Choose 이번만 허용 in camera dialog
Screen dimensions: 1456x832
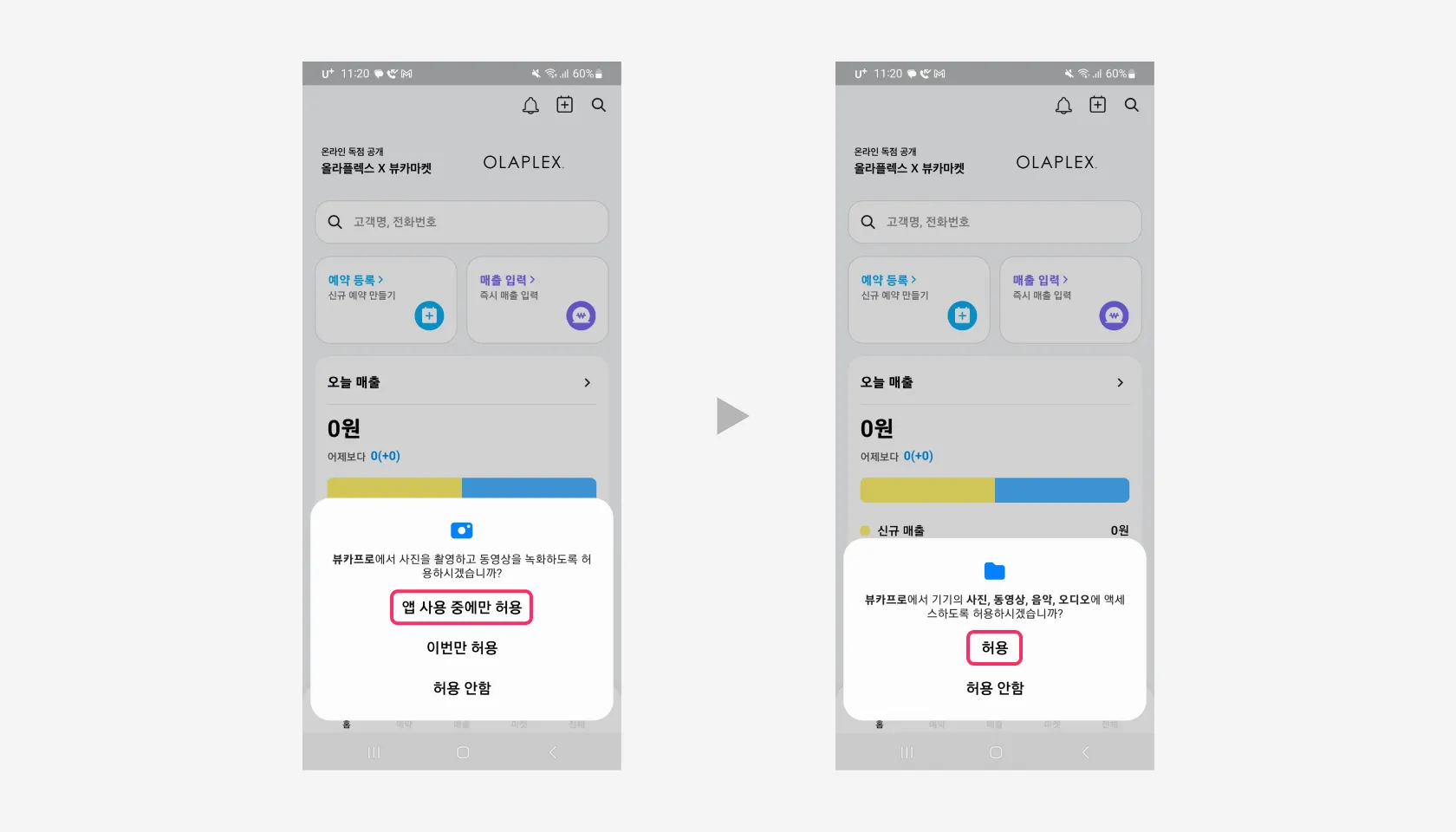pos(462,647)
